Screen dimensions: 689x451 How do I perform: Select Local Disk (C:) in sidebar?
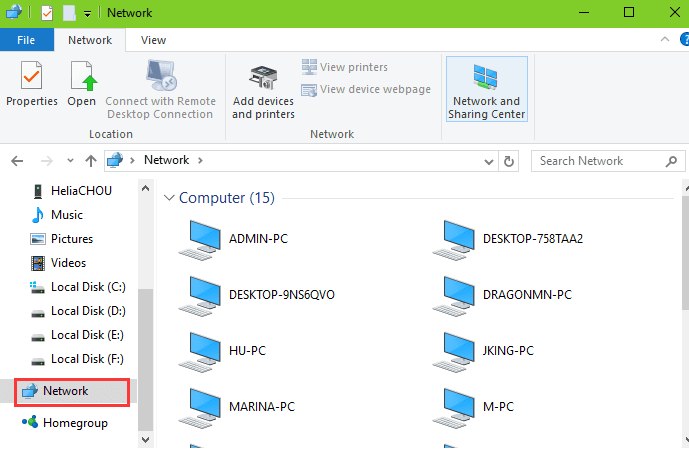click(87, 287)
